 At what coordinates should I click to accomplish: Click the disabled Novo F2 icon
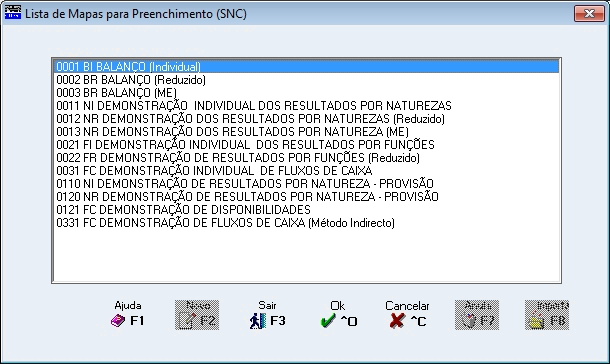pos(197,315)
